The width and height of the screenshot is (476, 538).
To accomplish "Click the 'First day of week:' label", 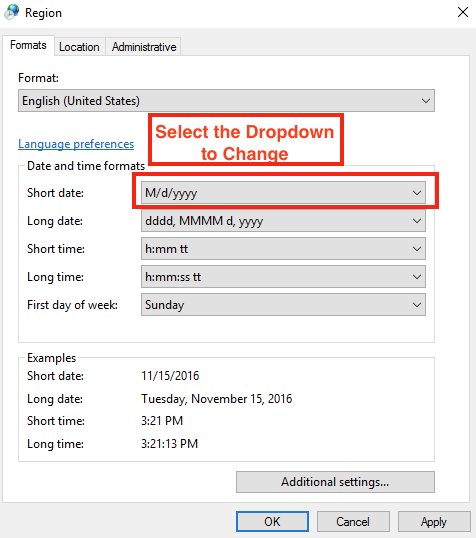I will 72,305.
